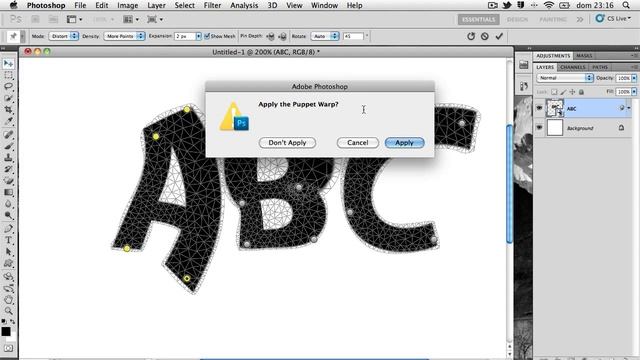Select the 3D Camera Rotate tool

pos(8,288)
